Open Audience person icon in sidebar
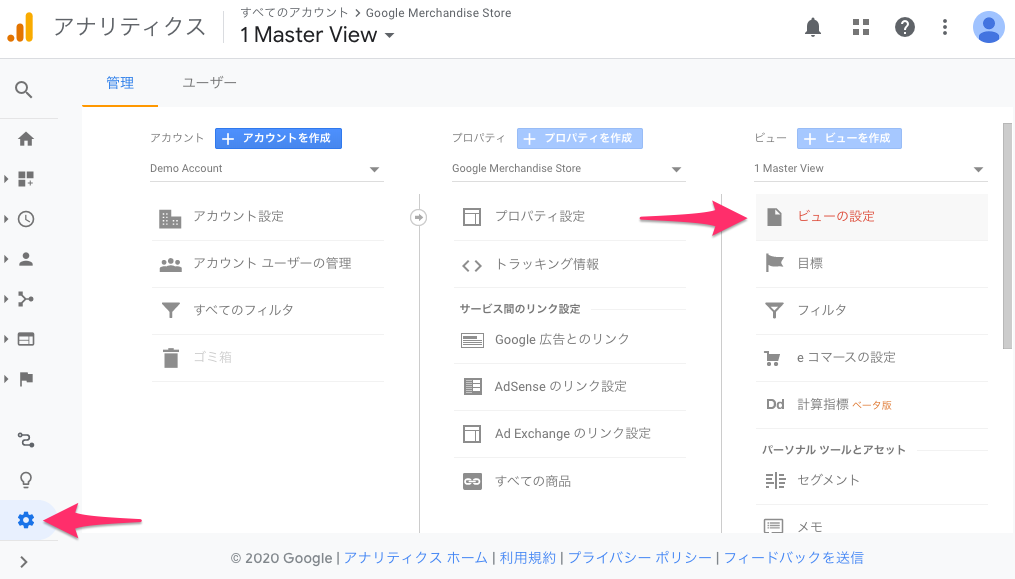Viewport: 1015px width, 579px height. [26, 259]
